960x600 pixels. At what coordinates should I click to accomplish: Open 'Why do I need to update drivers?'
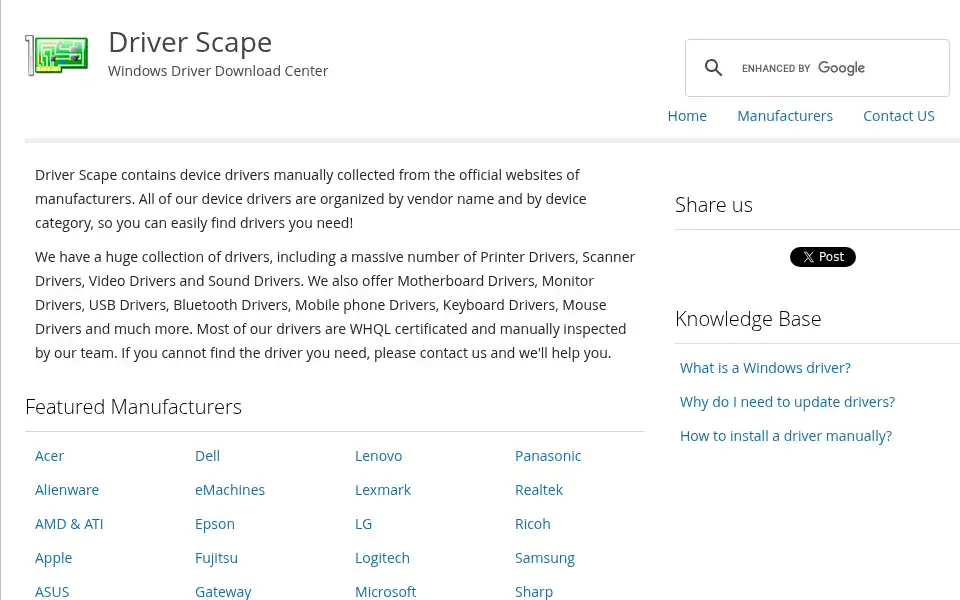coord(787,402)
